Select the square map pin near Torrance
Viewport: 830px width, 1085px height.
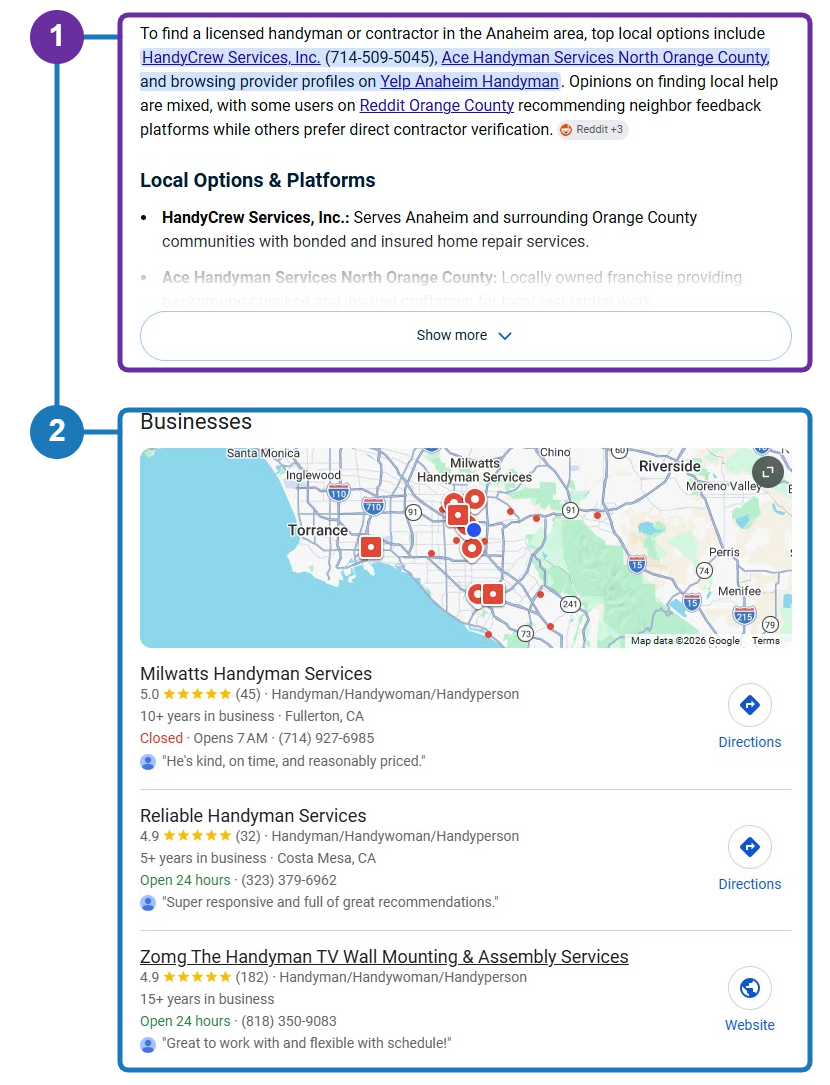(371, 547)
